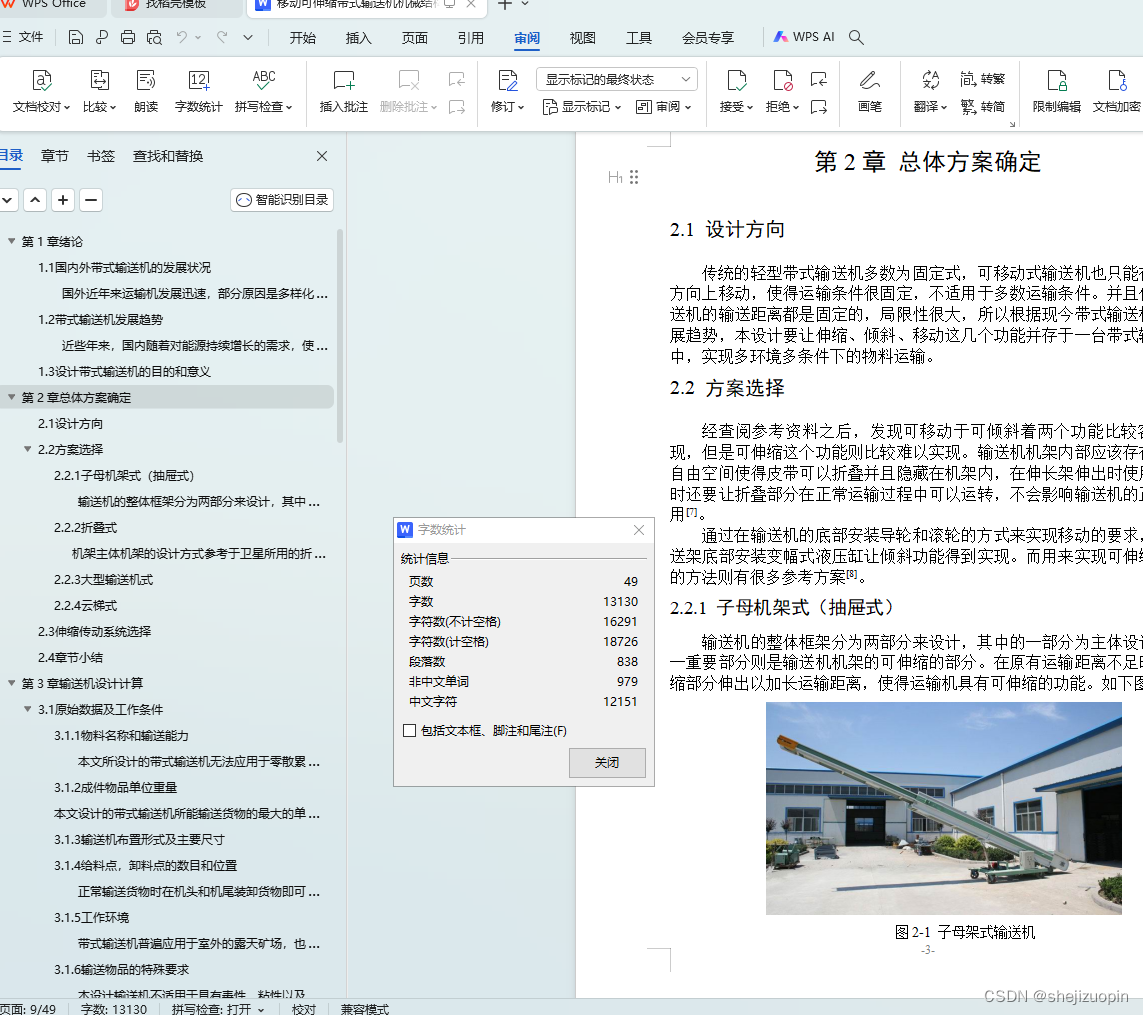The height and width of the screenshot is (1015, 1143).
Task: Open 文档校对 document proofreading tool
Action: coord(42,90)
